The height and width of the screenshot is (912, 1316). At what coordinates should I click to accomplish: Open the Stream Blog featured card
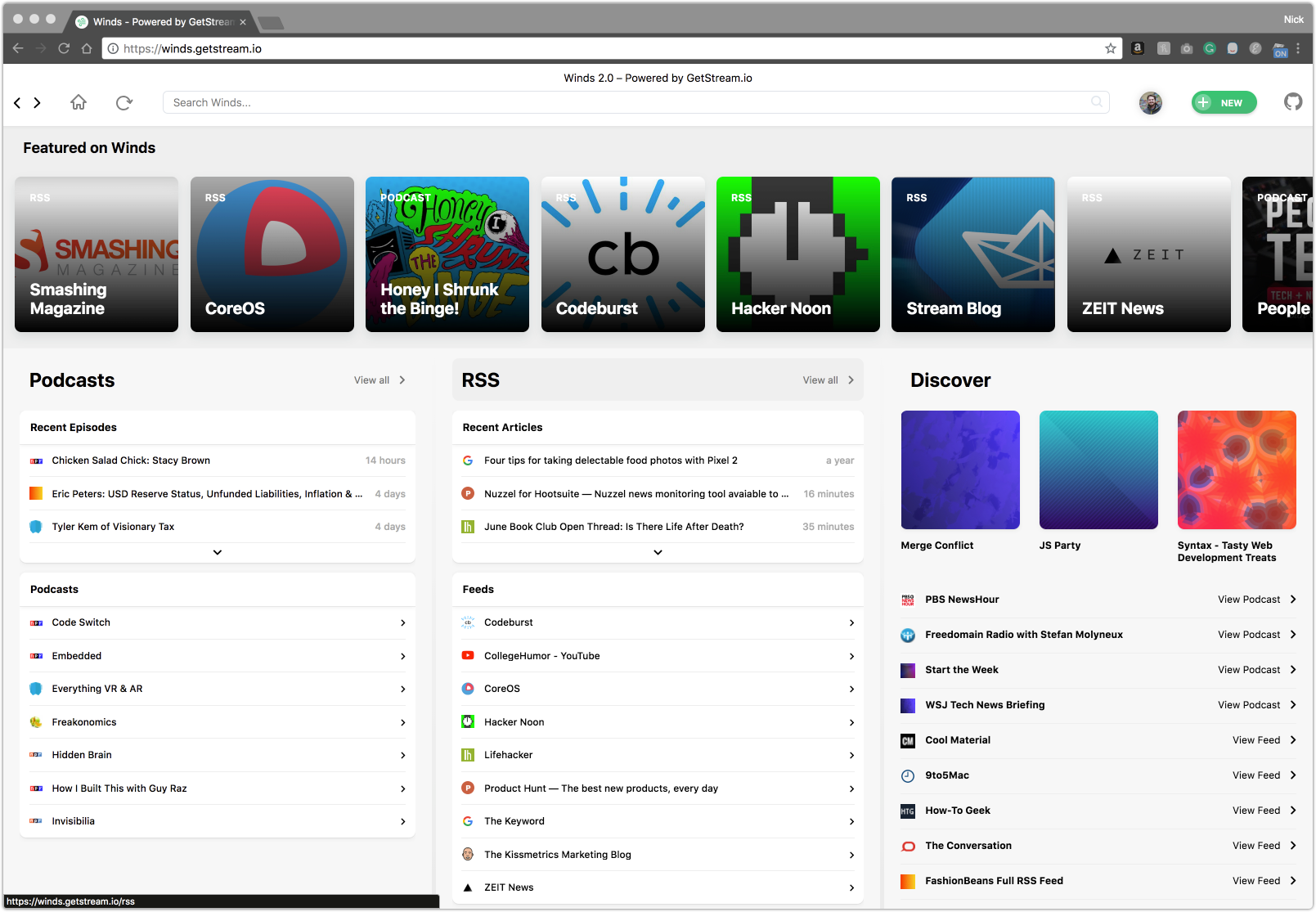pos(972,254)
